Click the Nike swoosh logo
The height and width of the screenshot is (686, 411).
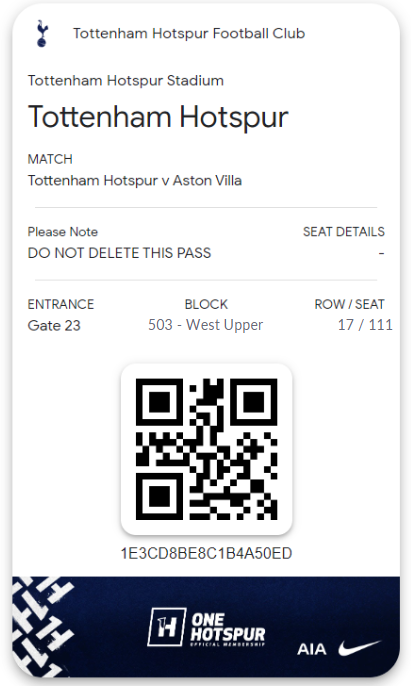(360, 648)
